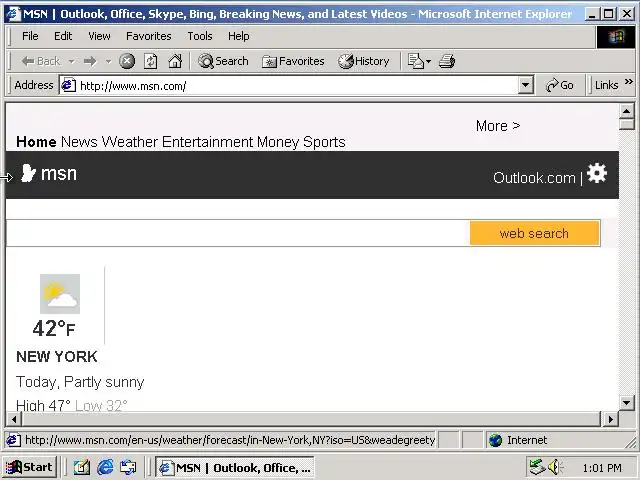
Task: Open the Entertainment navigation link
Action: (x=207, y=142)
